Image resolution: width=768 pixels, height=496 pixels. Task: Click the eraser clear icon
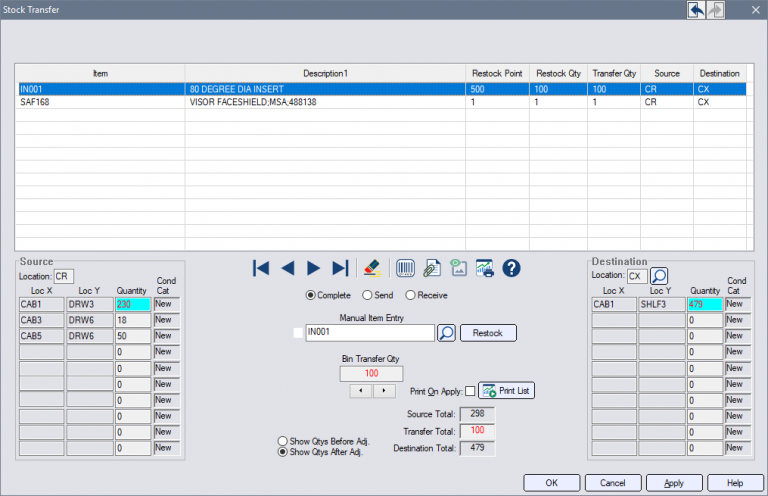(372, 268)
